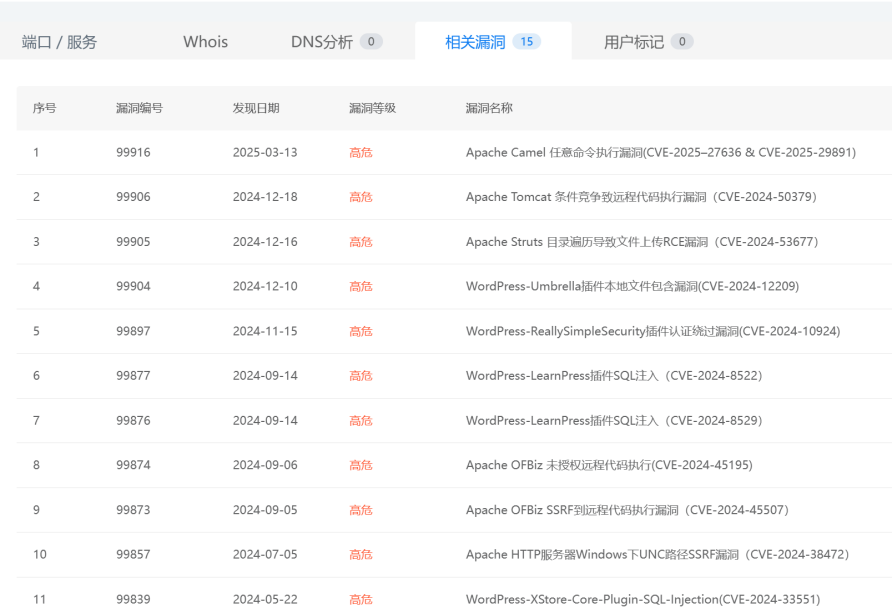The width and height of the screenshot is (892, 608).
Task: Open WordPress-ReallySimpleSecurity CVE-2024-10924 entry
Action: point(653,331)
